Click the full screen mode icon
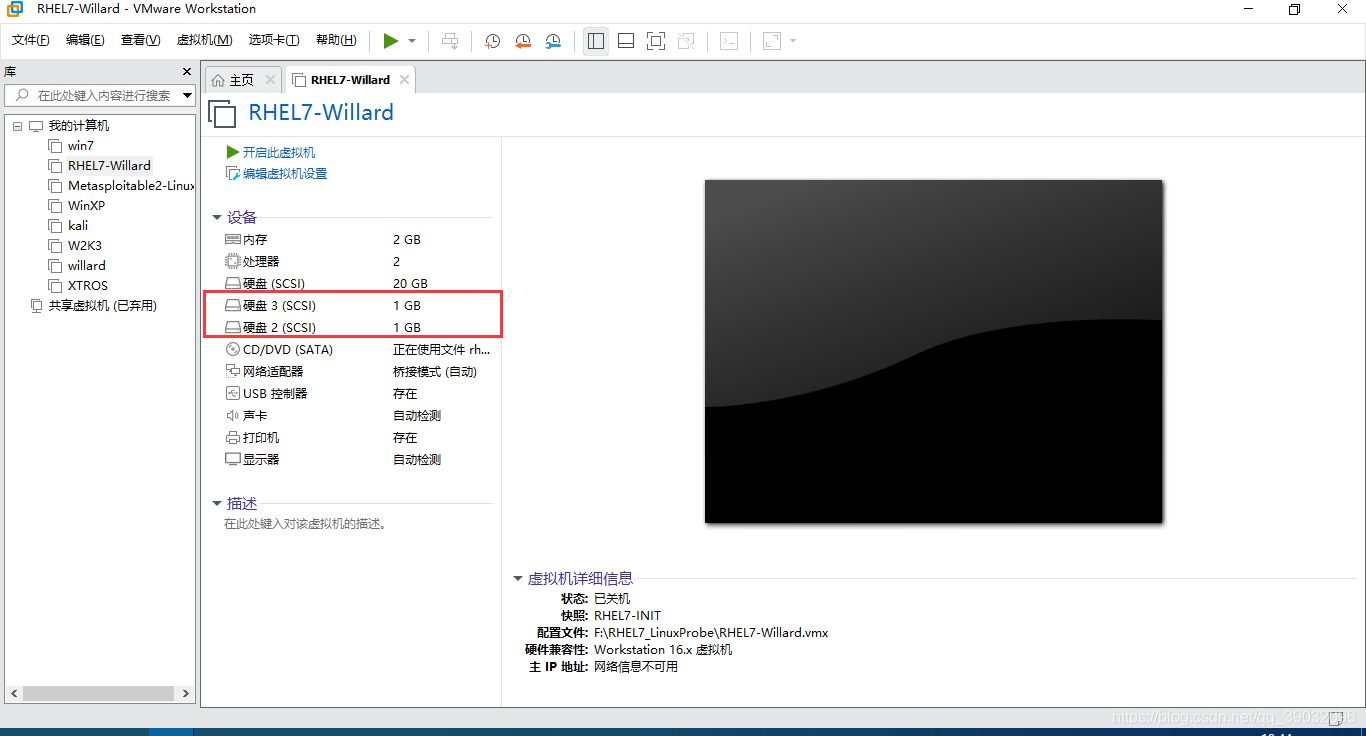1366x736 pixels. click(656, 41)
